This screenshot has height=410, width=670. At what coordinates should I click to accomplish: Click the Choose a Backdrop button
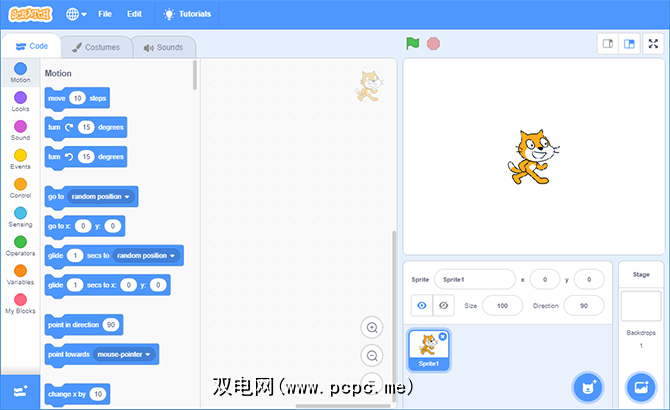tap(641, 387)
